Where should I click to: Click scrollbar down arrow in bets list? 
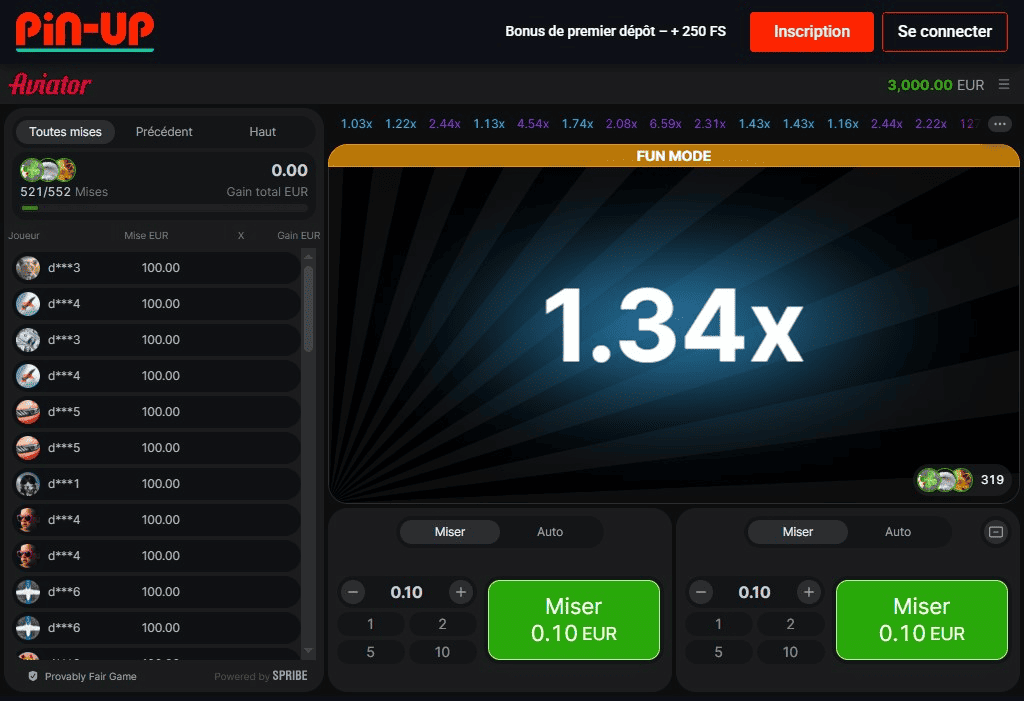click(x=308, y=651)
